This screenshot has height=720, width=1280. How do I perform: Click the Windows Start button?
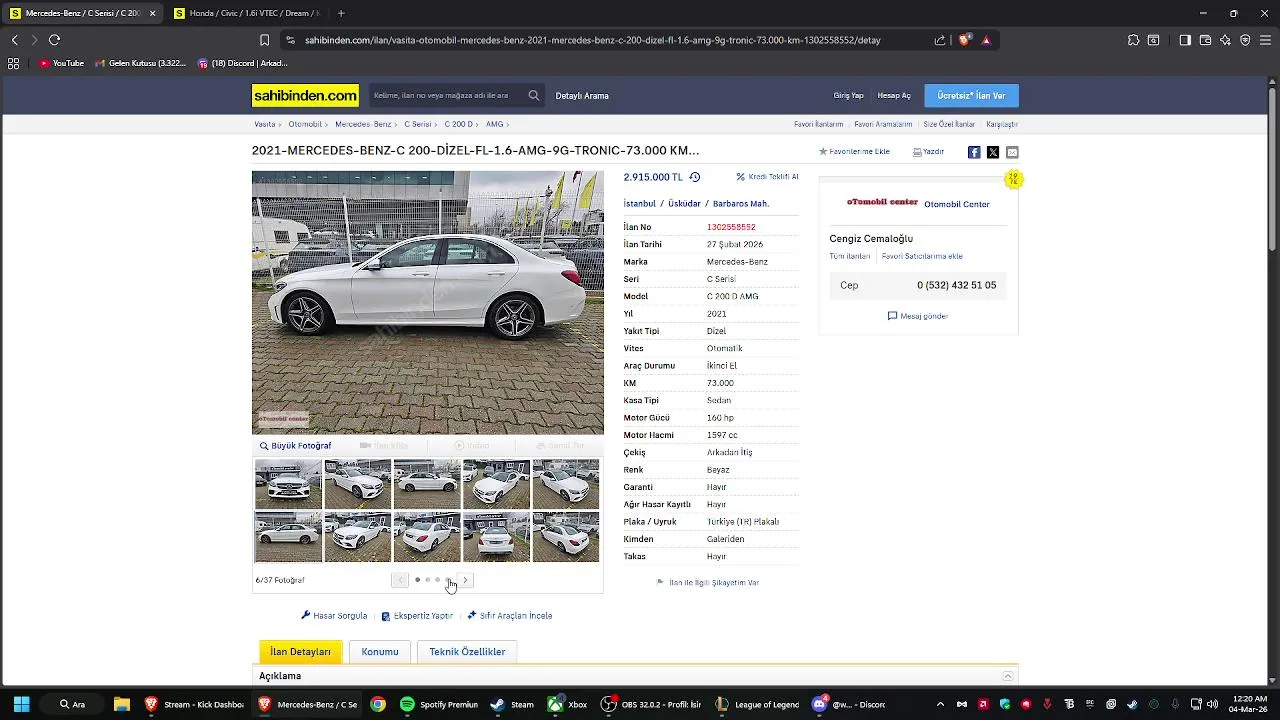[x=21, y=704]
